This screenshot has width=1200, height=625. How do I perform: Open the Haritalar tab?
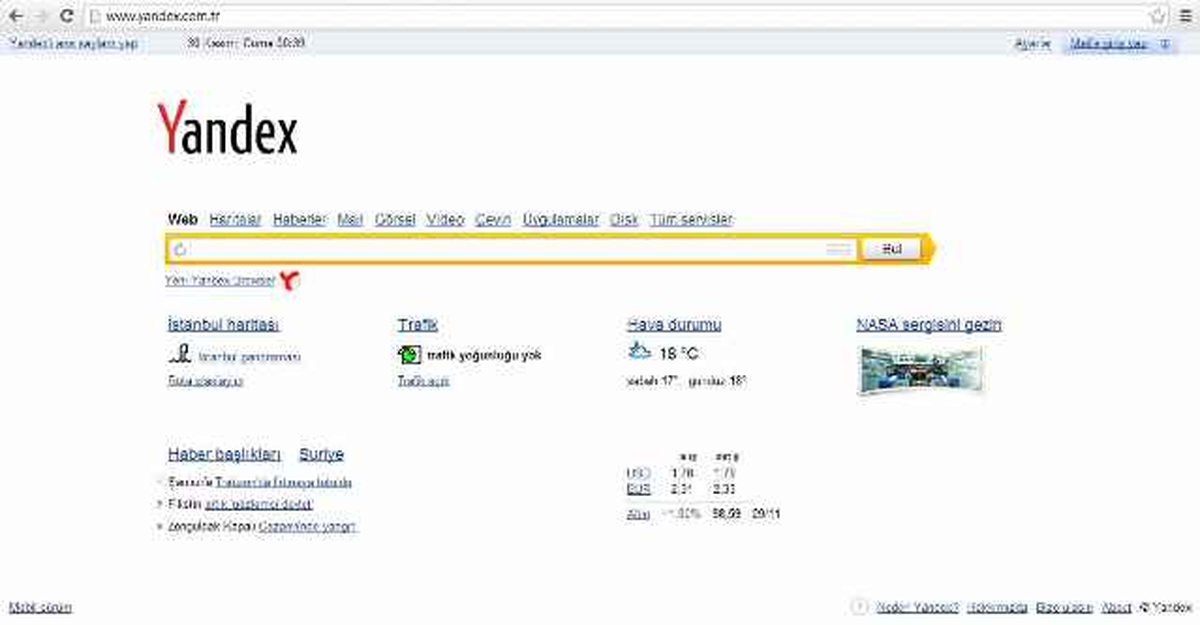[235, 219]
